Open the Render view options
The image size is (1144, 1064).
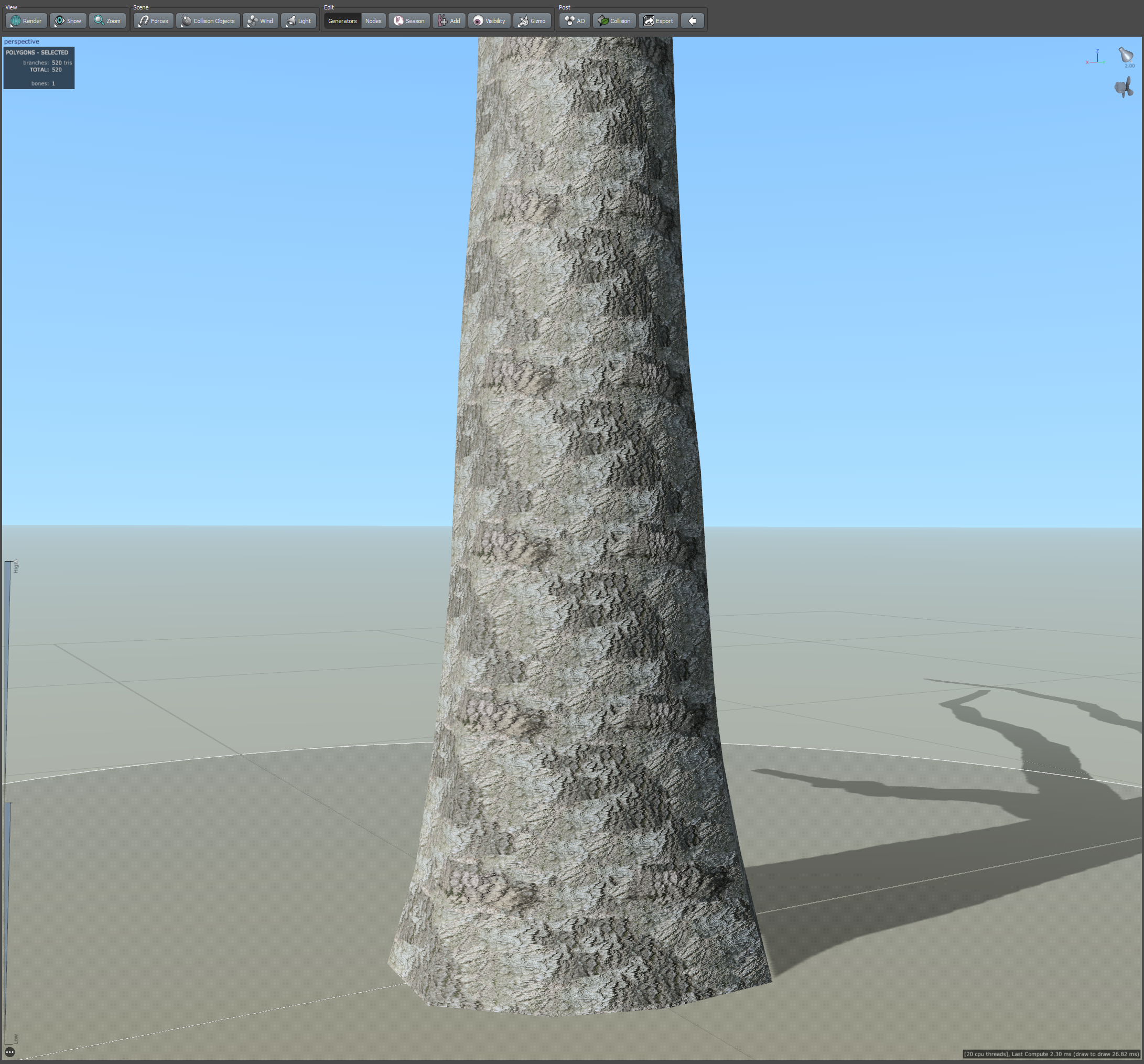(x=26, y=21)
